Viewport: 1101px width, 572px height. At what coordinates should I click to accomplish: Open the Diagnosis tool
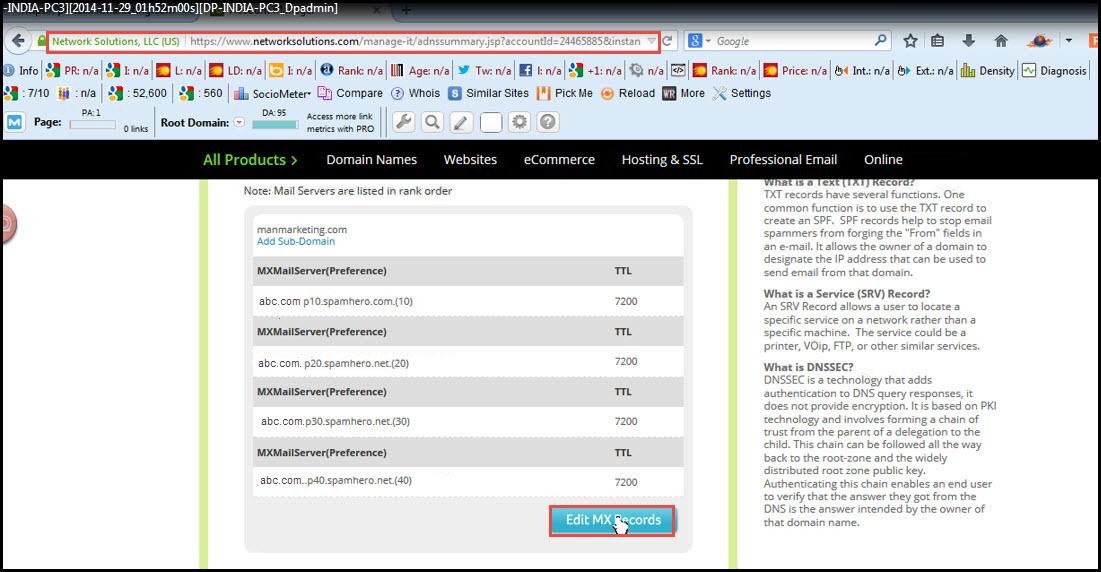click(1054, 70)
